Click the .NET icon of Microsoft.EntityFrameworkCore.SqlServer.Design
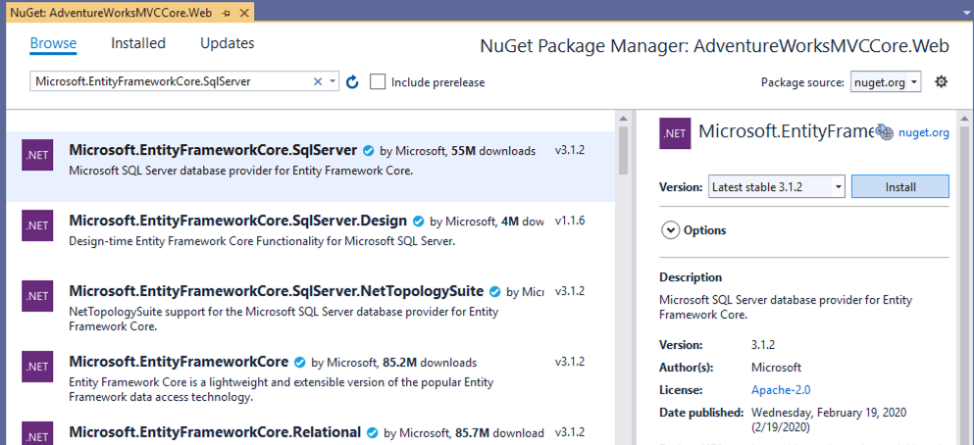 click(x=37, y=226)
